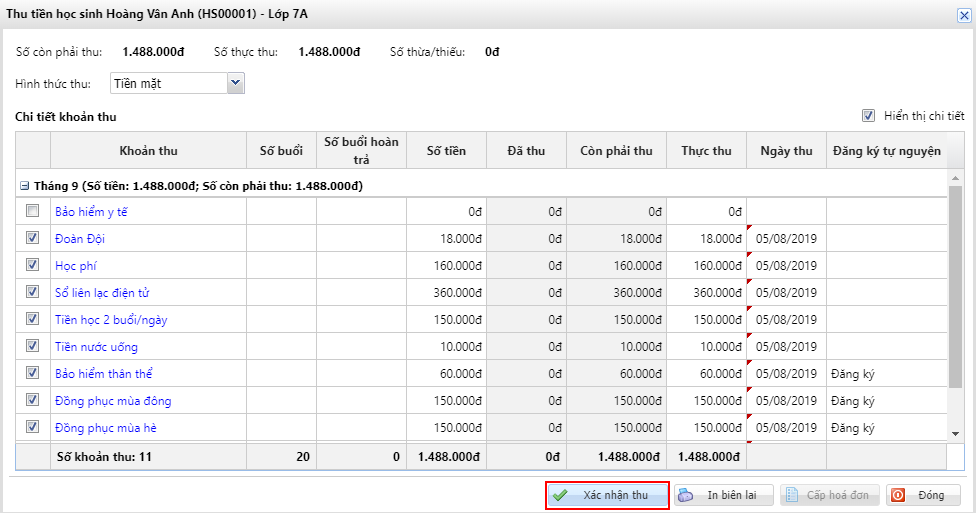Image resolution: width=976 pixels, height=513 pixels.
Task: Click the Số buổi column header
Action: [x=281, y=150]
